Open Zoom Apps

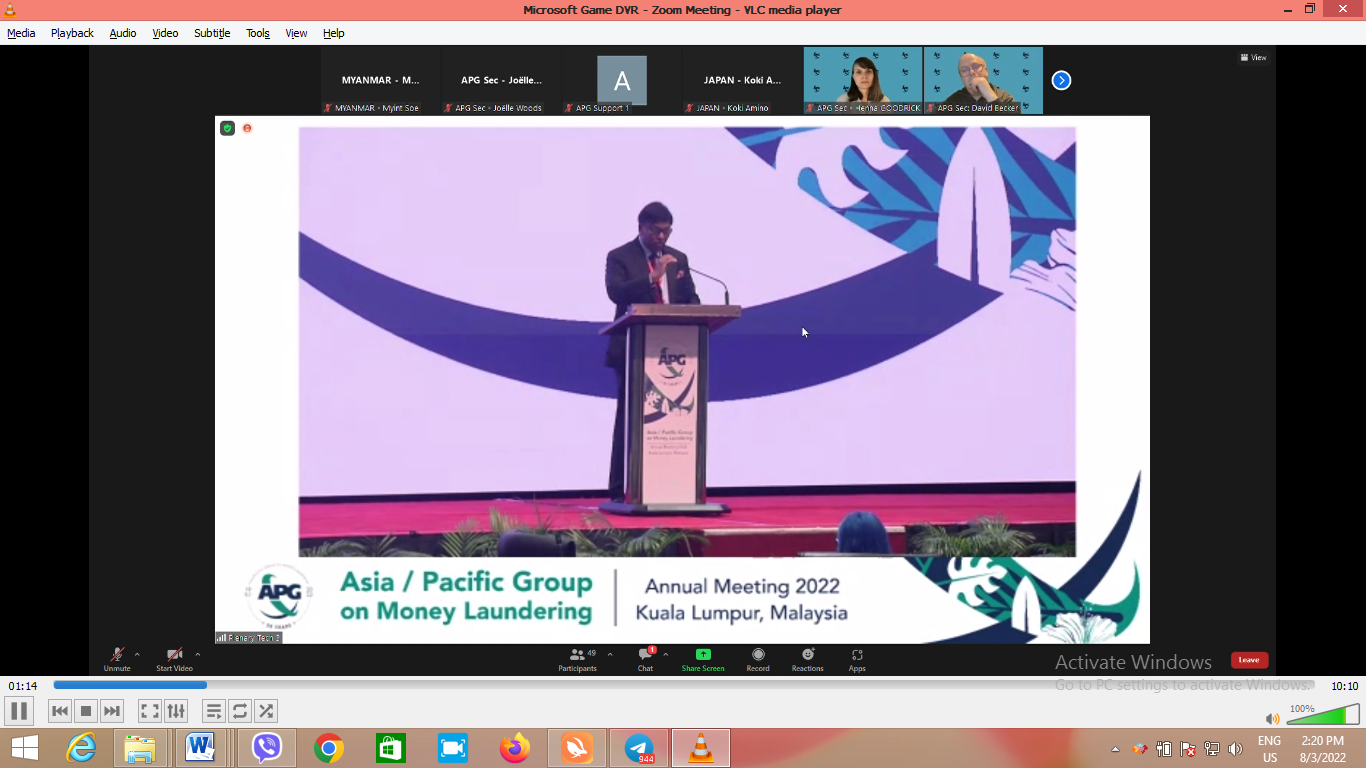point(857,659)
